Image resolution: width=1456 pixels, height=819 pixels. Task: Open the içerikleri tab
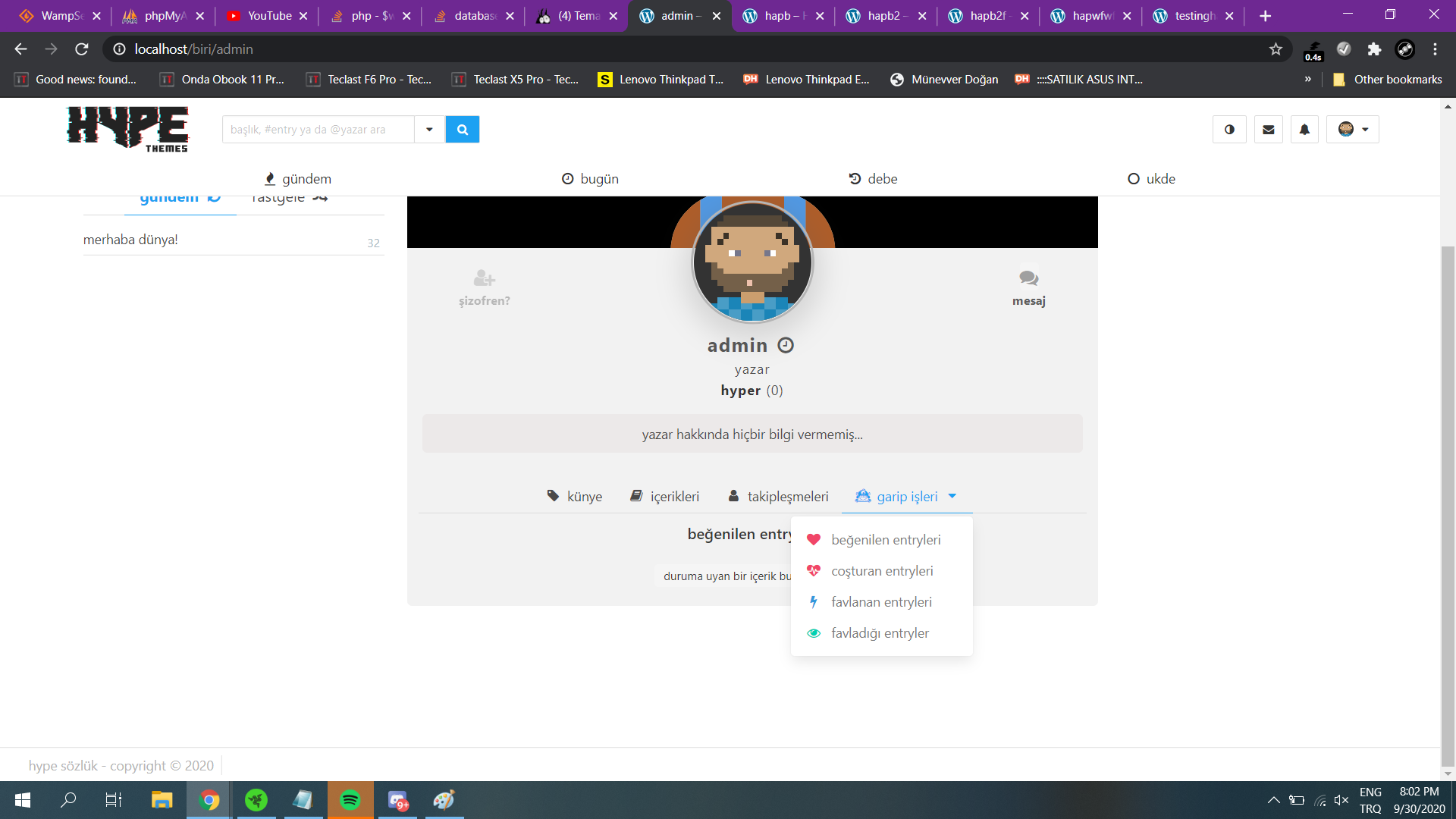pyautogui.click(x=665, y=497)
